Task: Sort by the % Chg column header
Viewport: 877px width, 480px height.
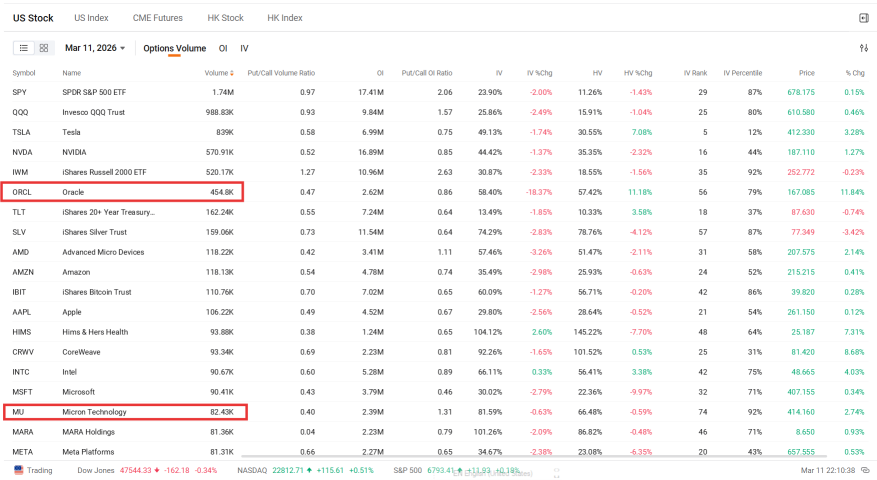Action: pyautogui.click(x=855, y=73)
